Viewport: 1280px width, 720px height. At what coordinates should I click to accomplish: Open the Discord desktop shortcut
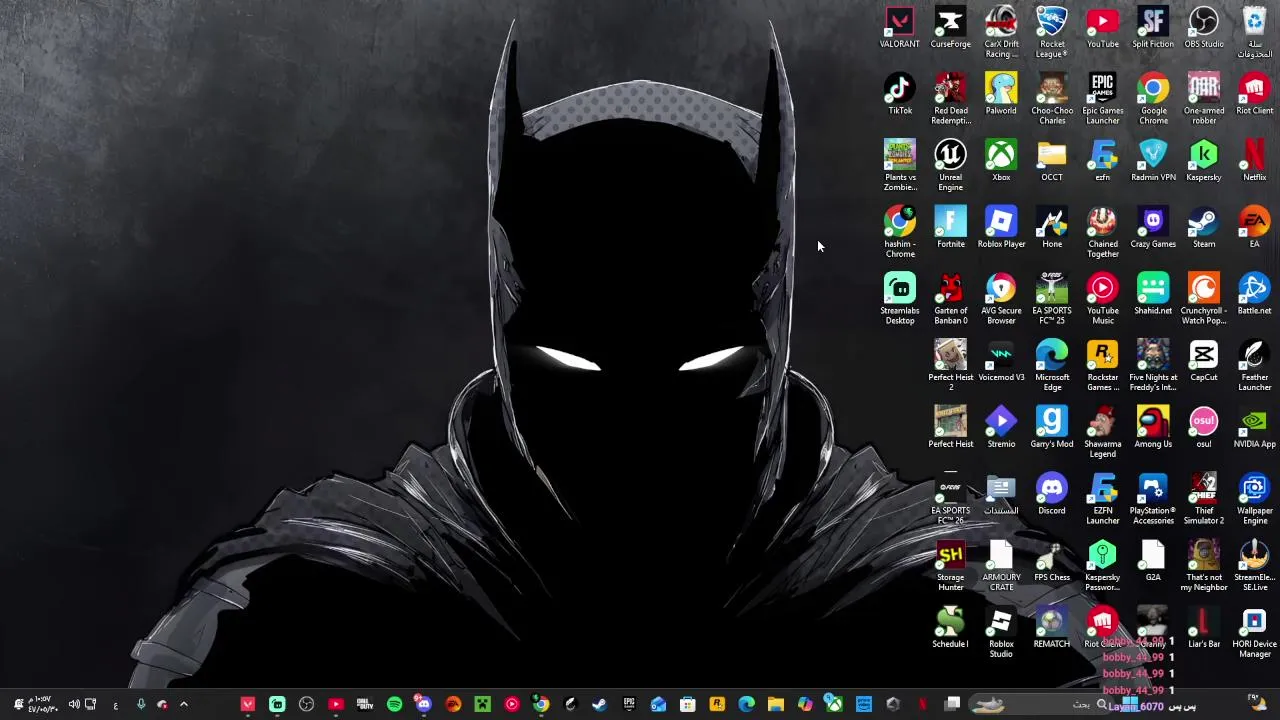[x=1052, y=495]
